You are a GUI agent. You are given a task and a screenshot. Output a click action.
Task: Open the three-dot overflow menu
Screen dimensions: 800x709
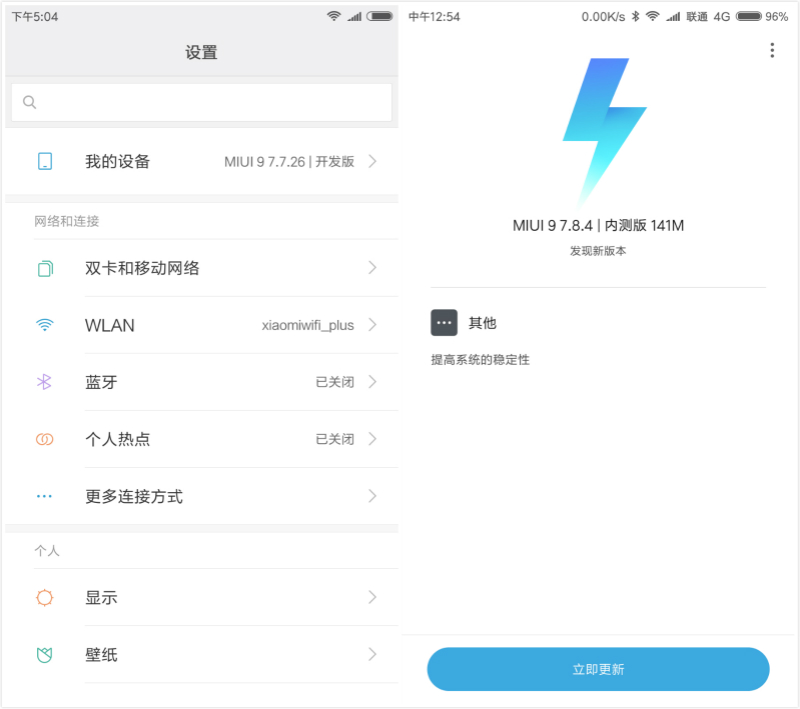pyautogui.click(x=772, y=50)
